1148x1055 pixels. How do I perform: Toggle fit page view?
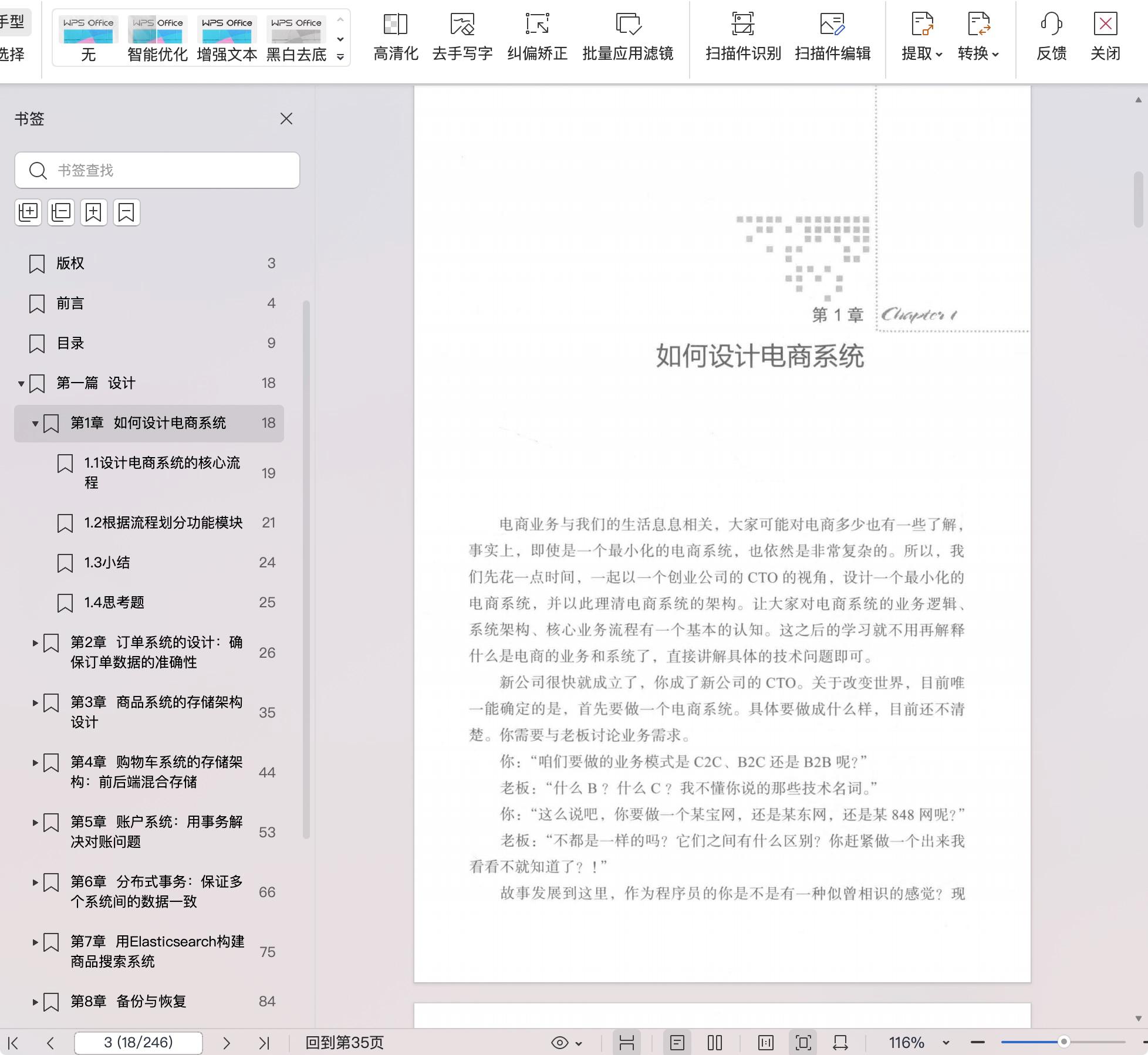(803, 1043)
